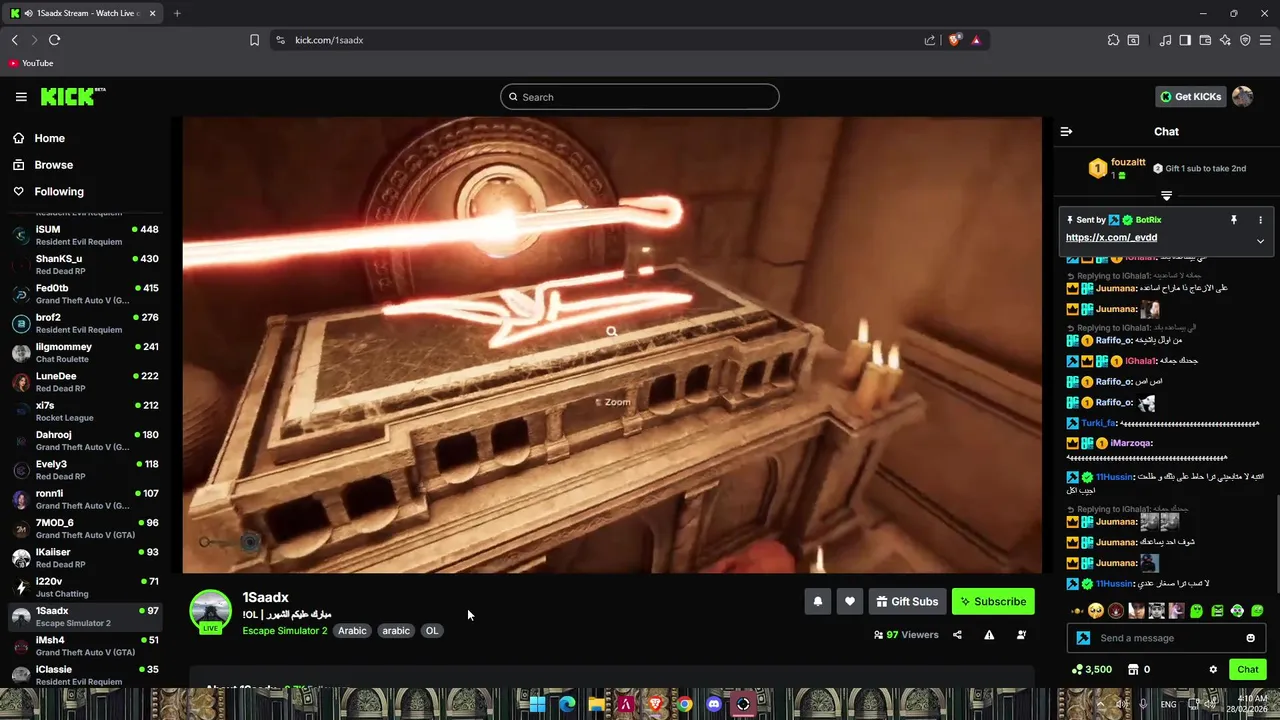Open the hamburger menu beside the Kick logo
Viewport: 1280px width, 720px height.
(x=21, y=97)
